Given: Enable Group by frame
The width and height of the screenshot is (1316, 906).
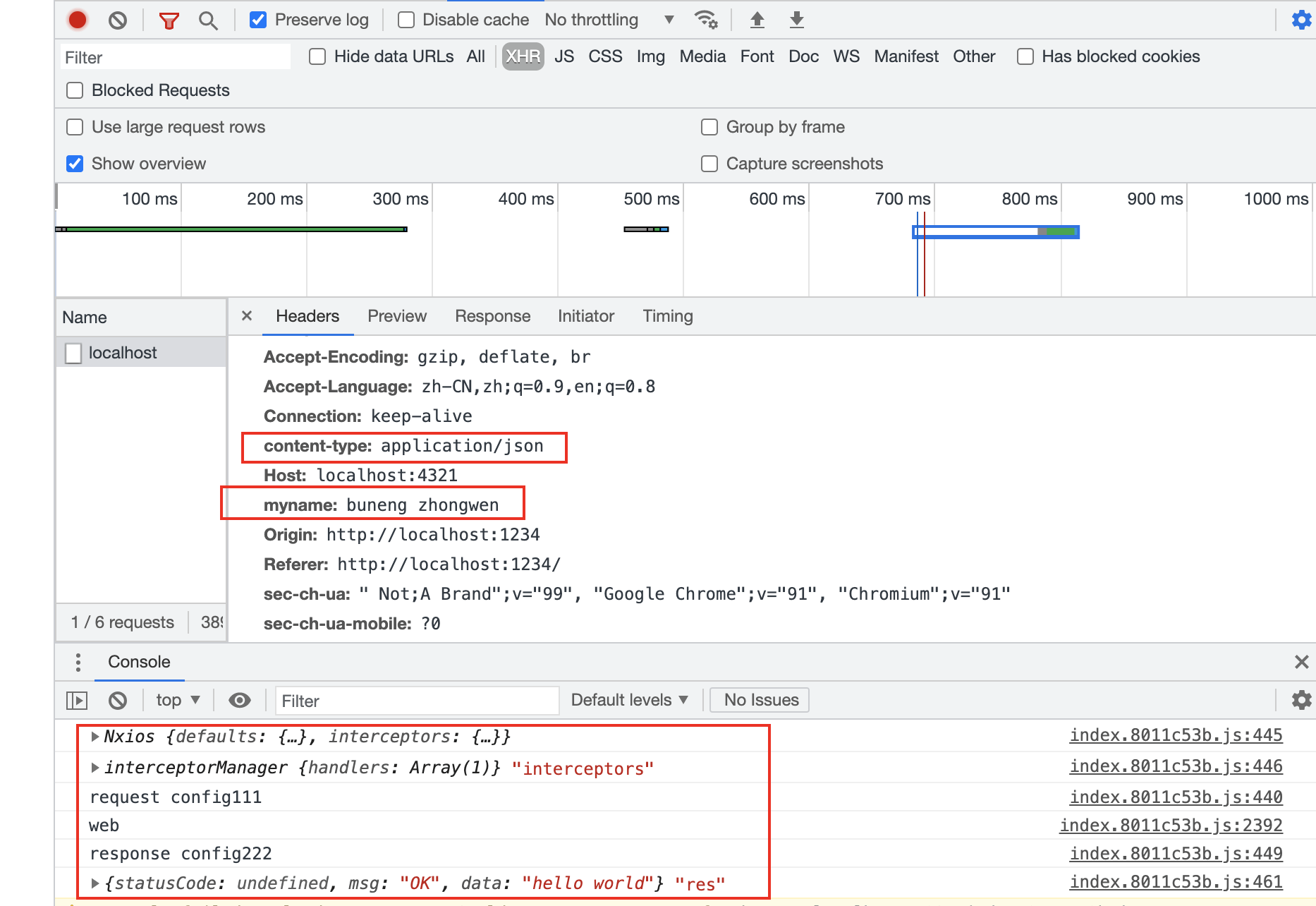Looking at the screenshot, I should pyautogui.click(x=709, y=127).
